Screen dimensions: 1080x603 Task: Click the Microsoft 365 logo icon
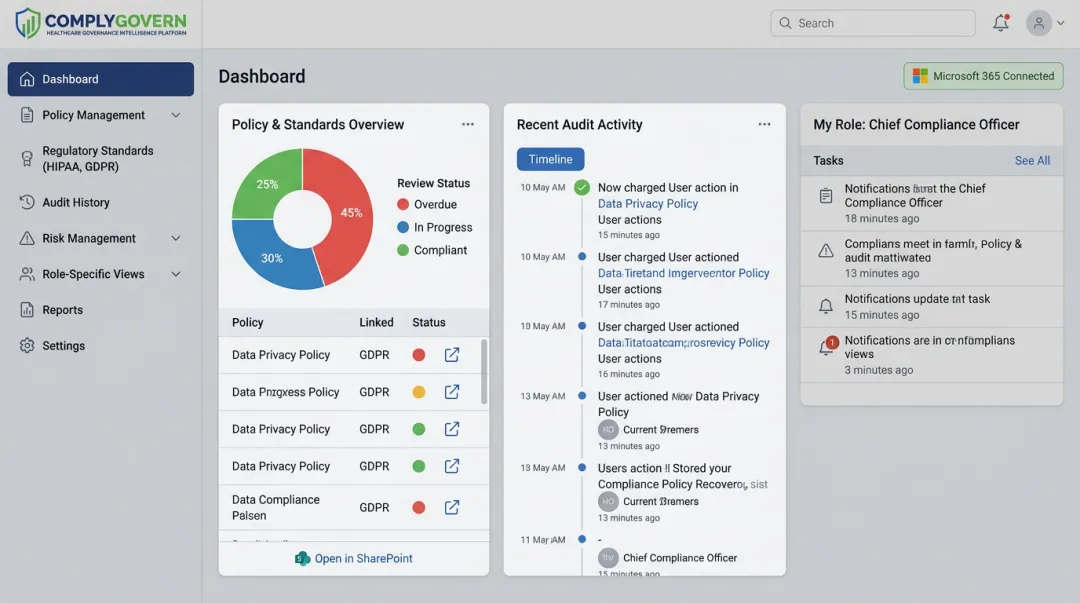coord(920,76)
